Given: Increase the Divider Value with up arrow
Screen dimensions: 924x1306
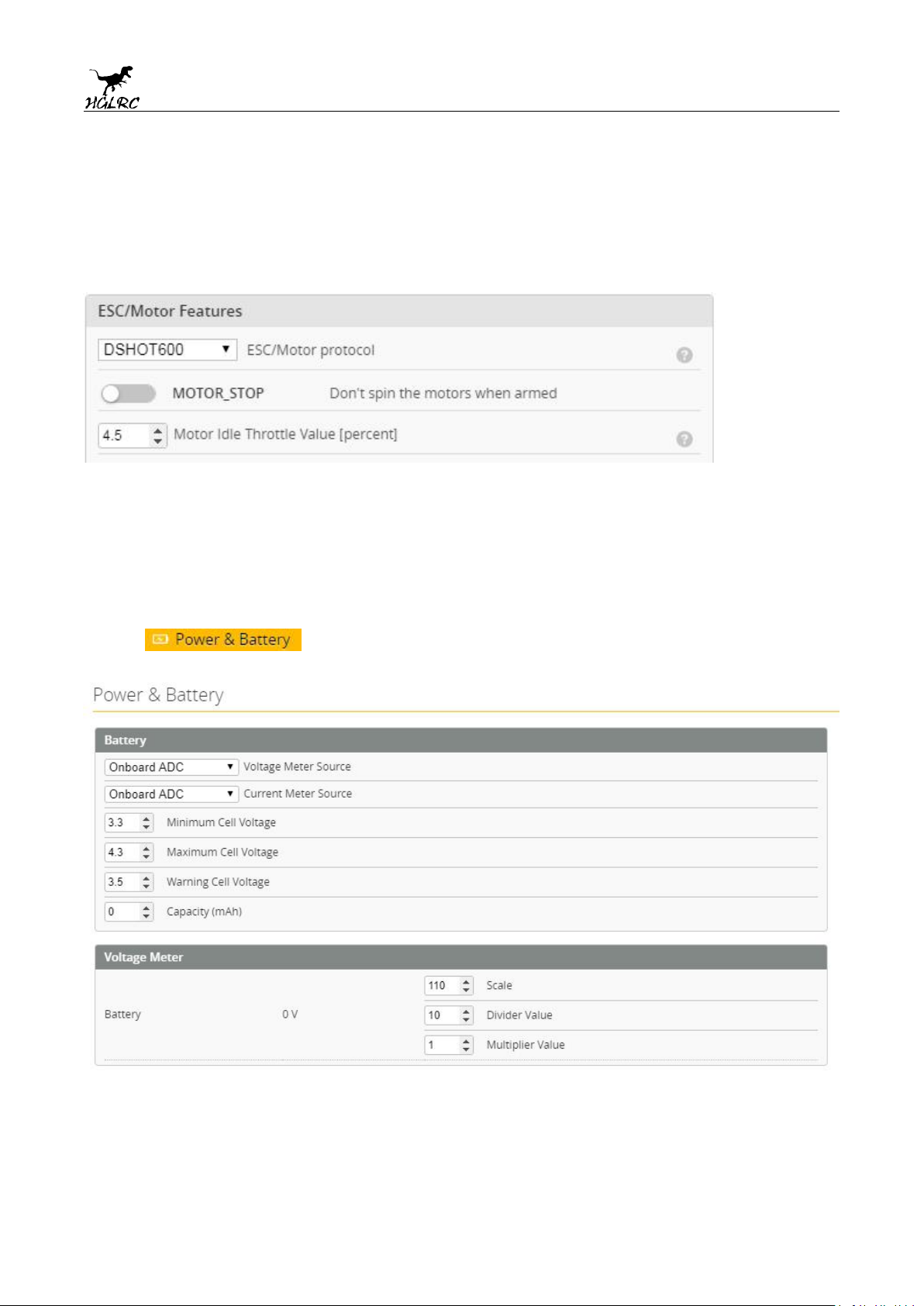Looking at the screenshot, I should coord(466,1011).
